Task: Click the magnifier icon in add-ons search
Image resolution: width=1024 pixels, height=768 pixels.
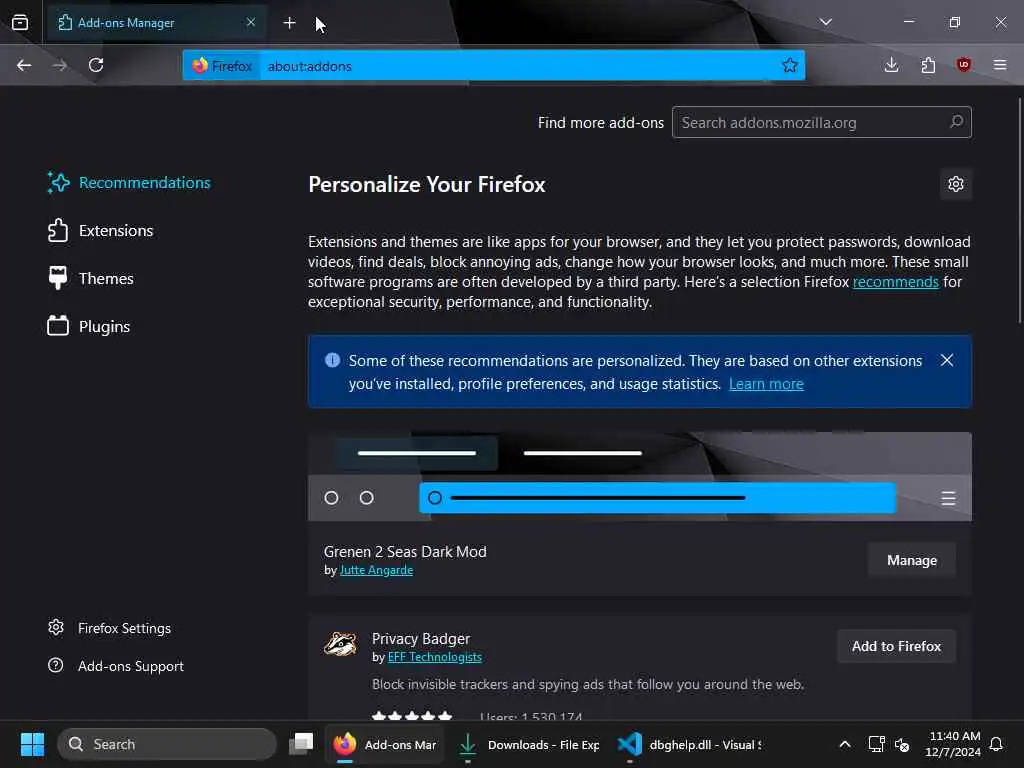Action: tap(956, 121)
